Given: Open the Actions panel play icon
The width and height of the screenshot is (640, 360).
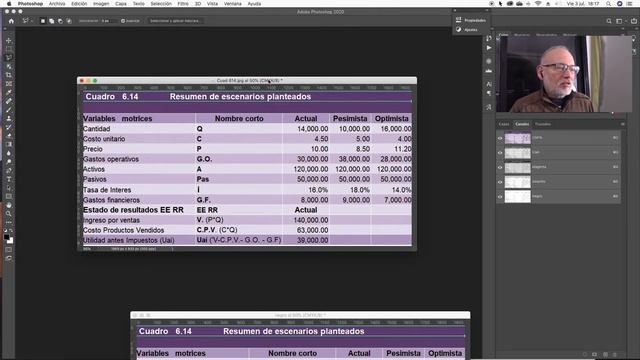Looking at the screenshot, I should point(489,48).
